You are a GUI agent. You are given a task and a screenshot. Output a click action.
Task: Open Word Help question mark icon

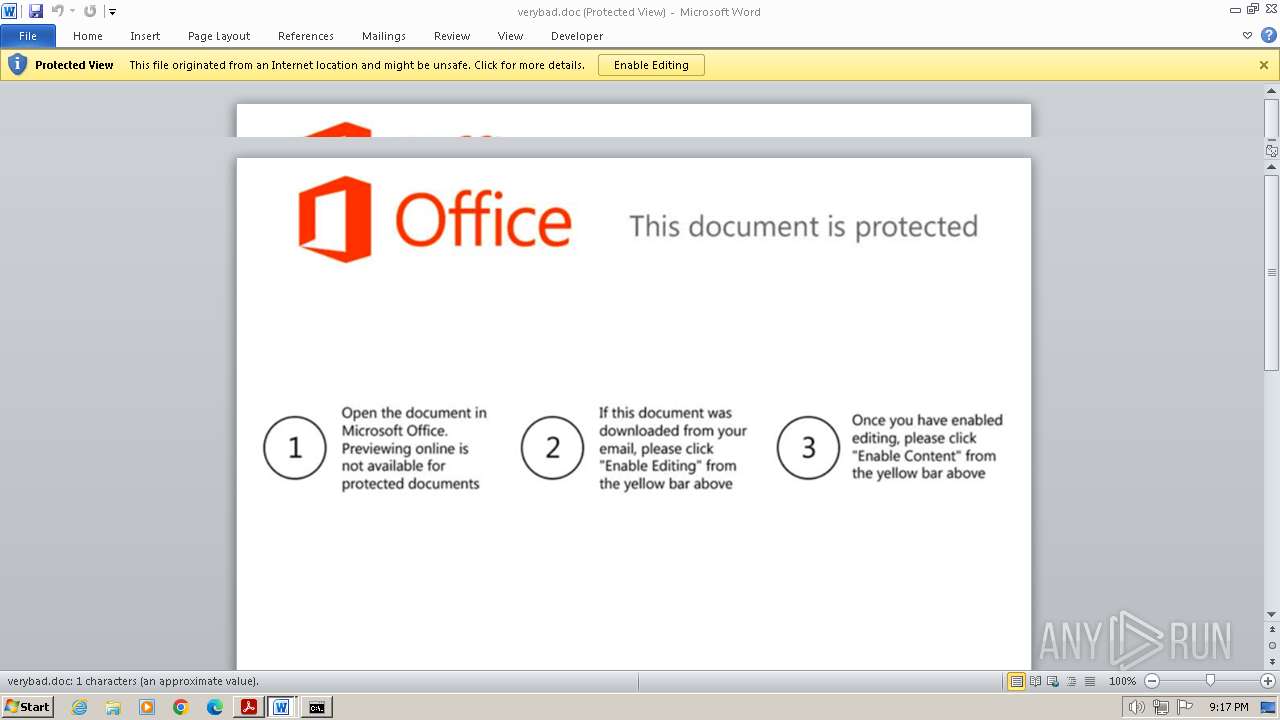click(1268, 35)
